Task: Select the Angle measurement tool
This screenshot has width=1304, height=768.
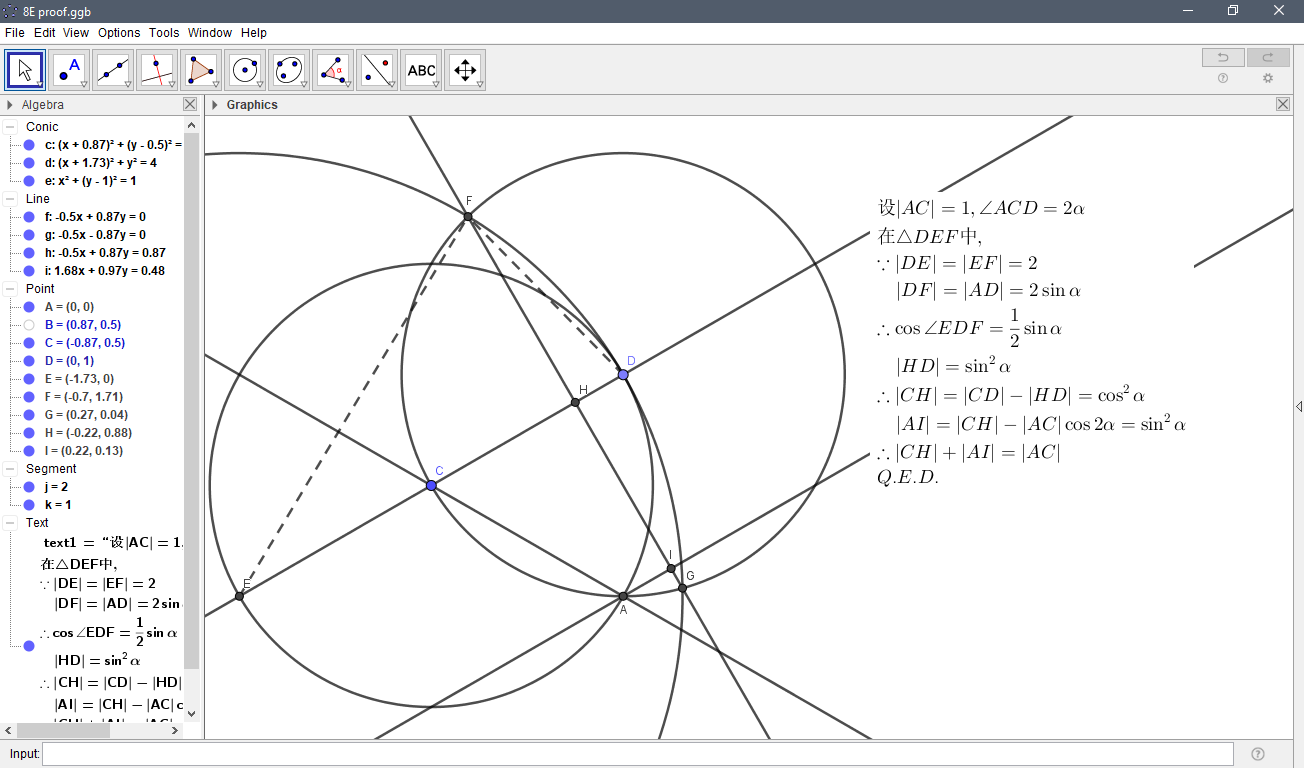Action: tap(333, 69)
